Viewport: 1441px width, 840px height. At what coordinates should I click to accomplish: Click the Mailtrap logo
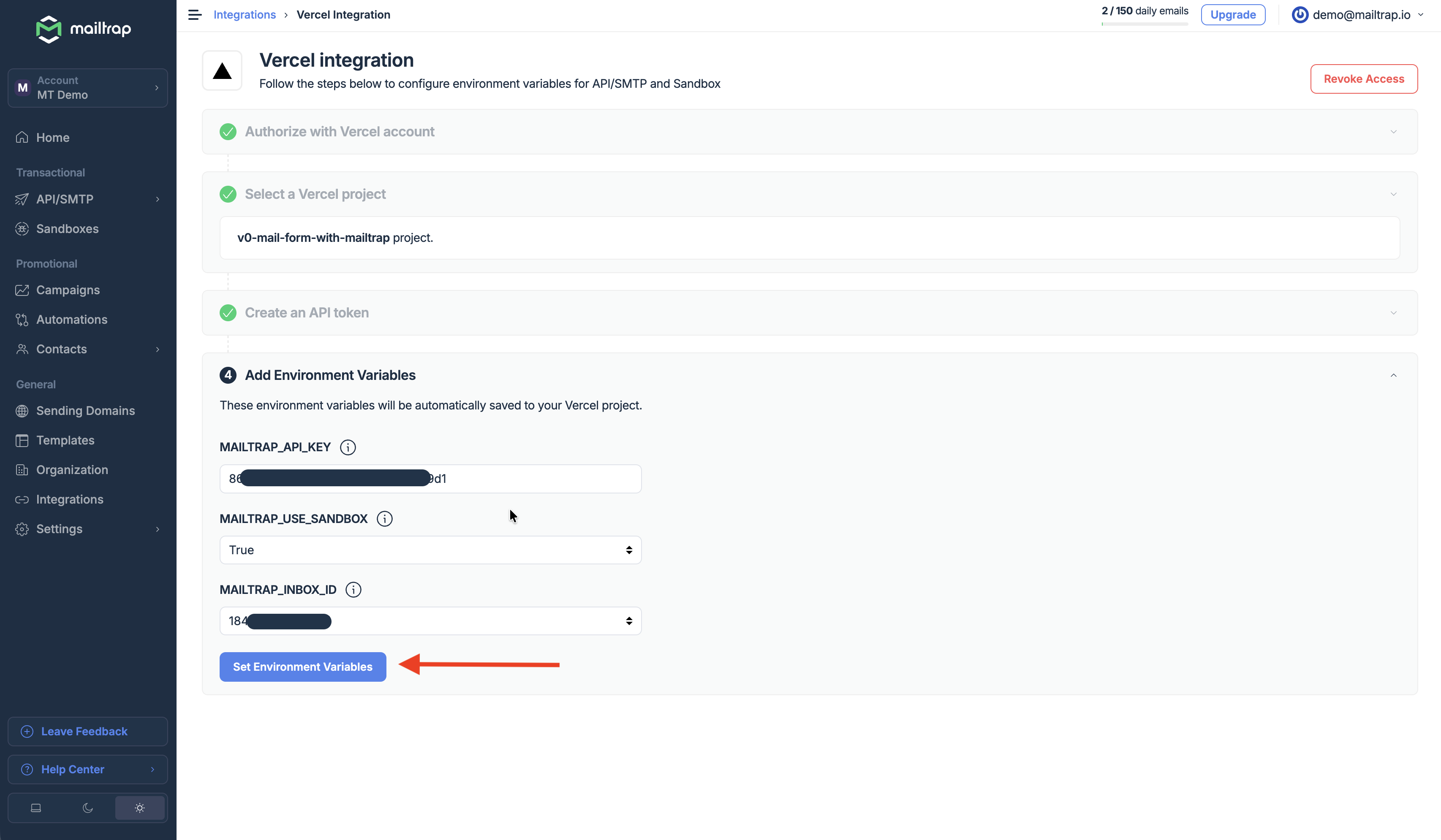(84, 29)
